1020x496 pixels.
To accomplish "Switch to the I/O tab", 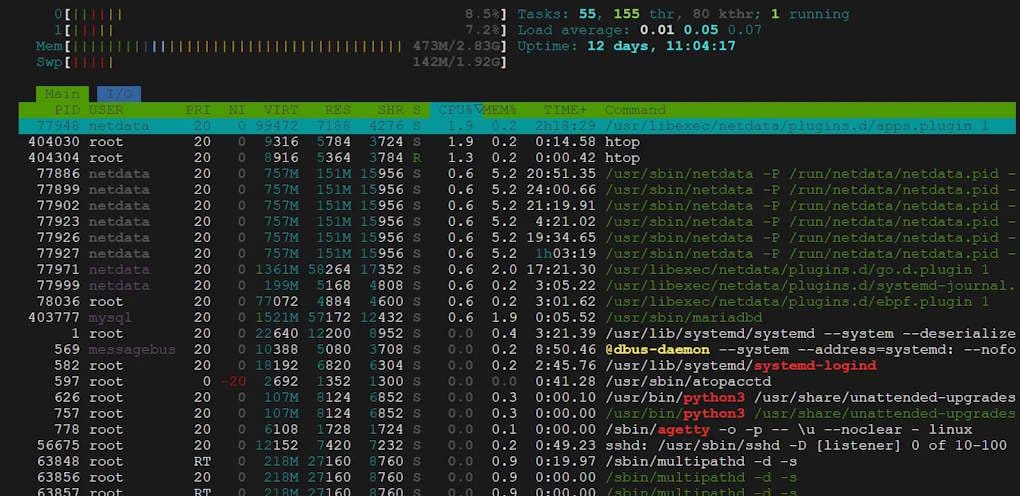I will click(x=119, y=94).
